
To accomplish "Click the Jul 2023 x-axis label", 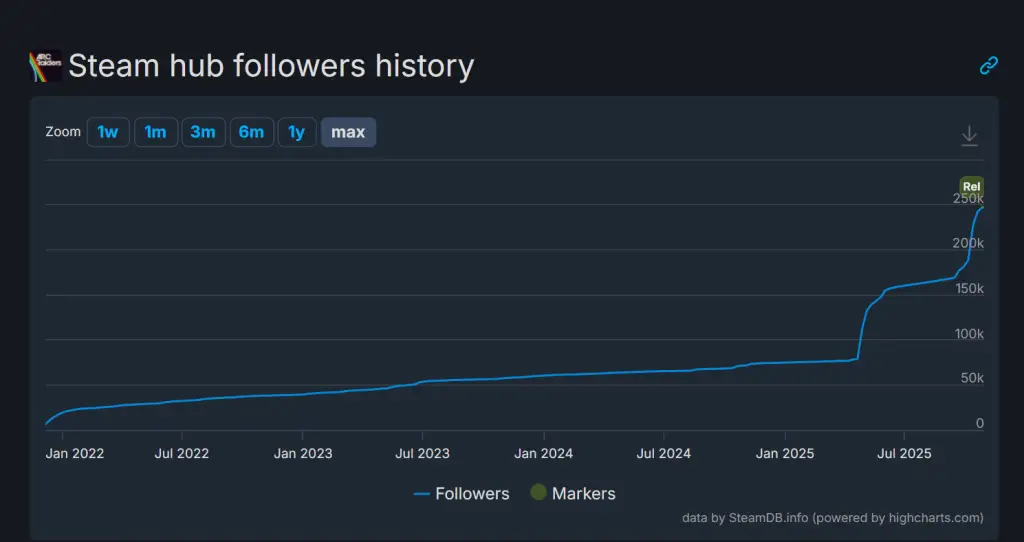I will tap(422, 453).
